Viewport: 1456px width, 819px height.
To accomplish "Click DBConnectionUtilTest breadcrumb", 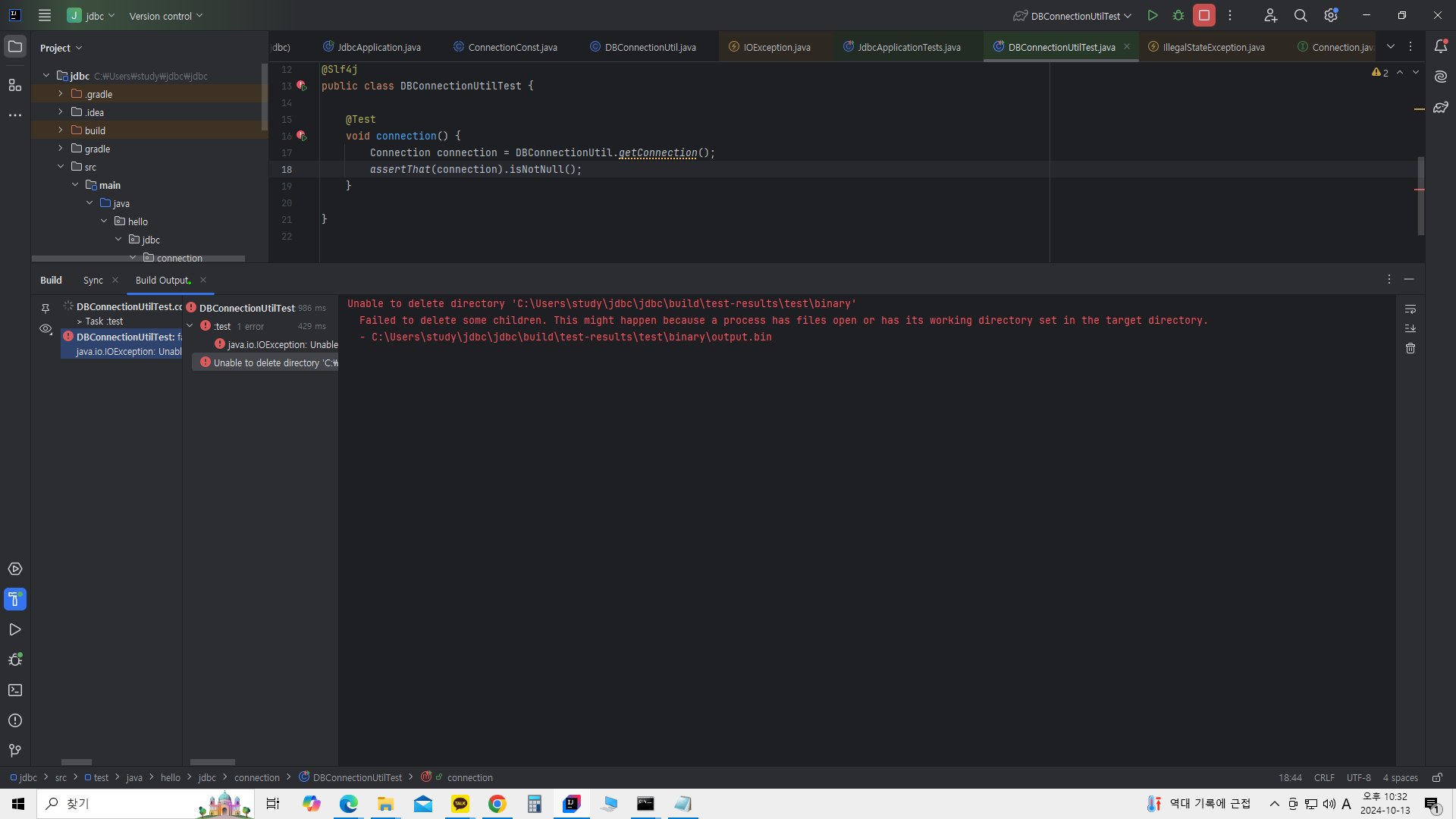I will point(350,777).
